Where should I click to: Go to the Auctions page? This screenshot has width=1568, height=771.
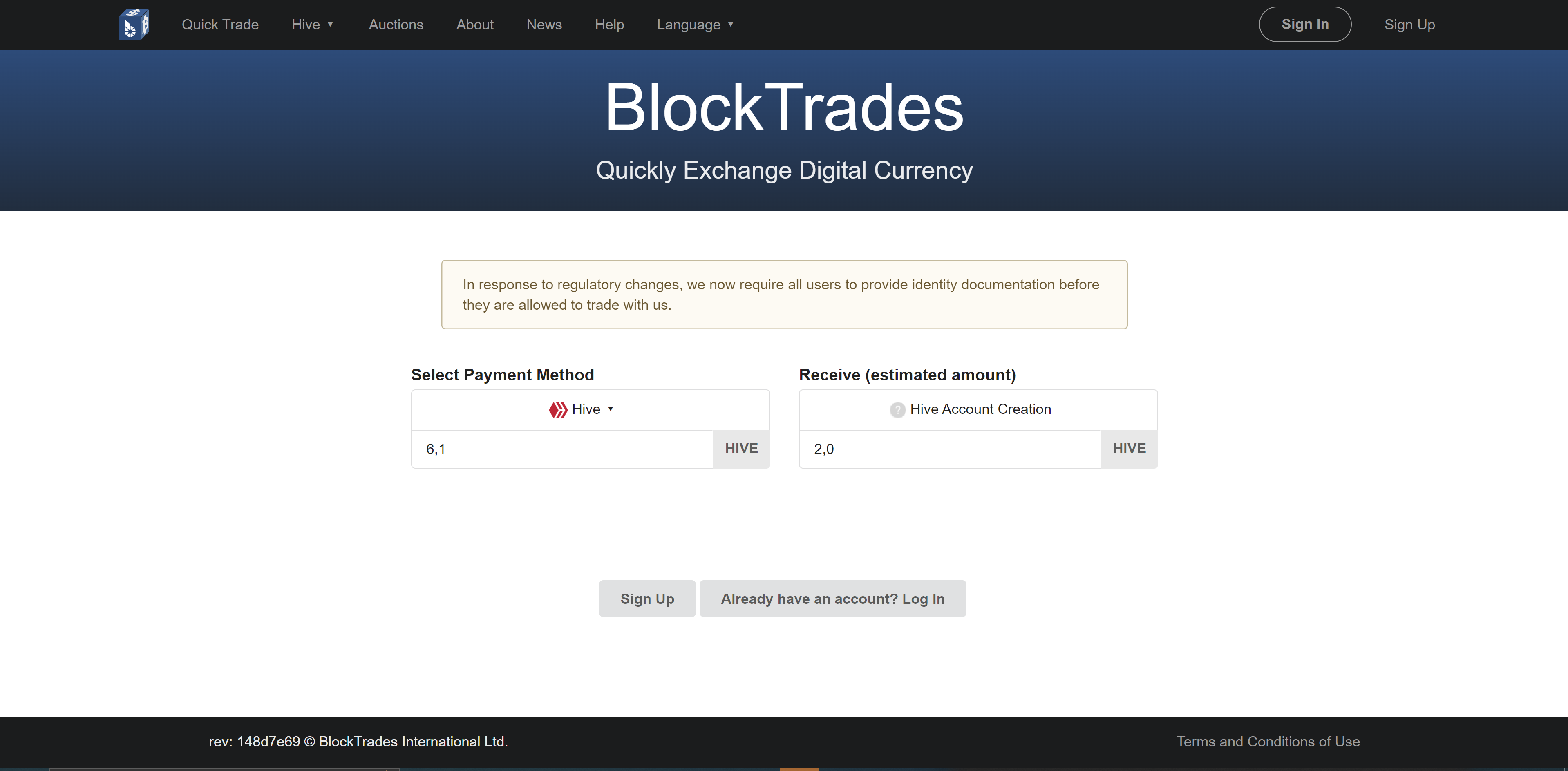point(396,25)
